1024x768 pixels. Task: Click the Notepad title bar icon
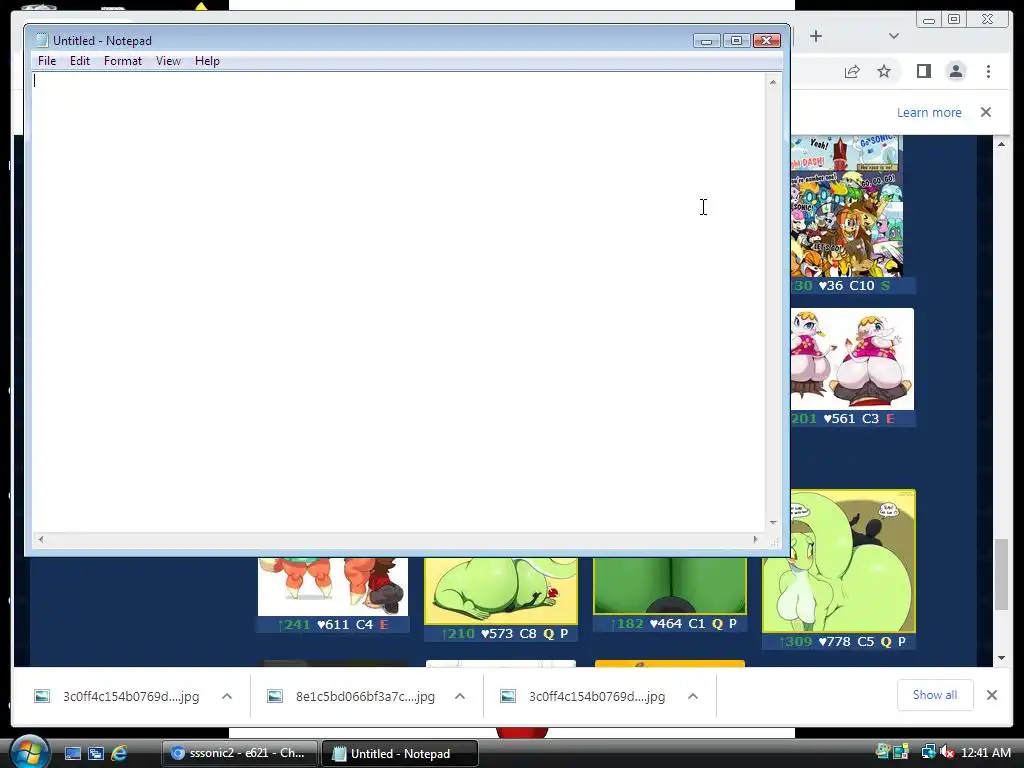click(x=42, y=40)
